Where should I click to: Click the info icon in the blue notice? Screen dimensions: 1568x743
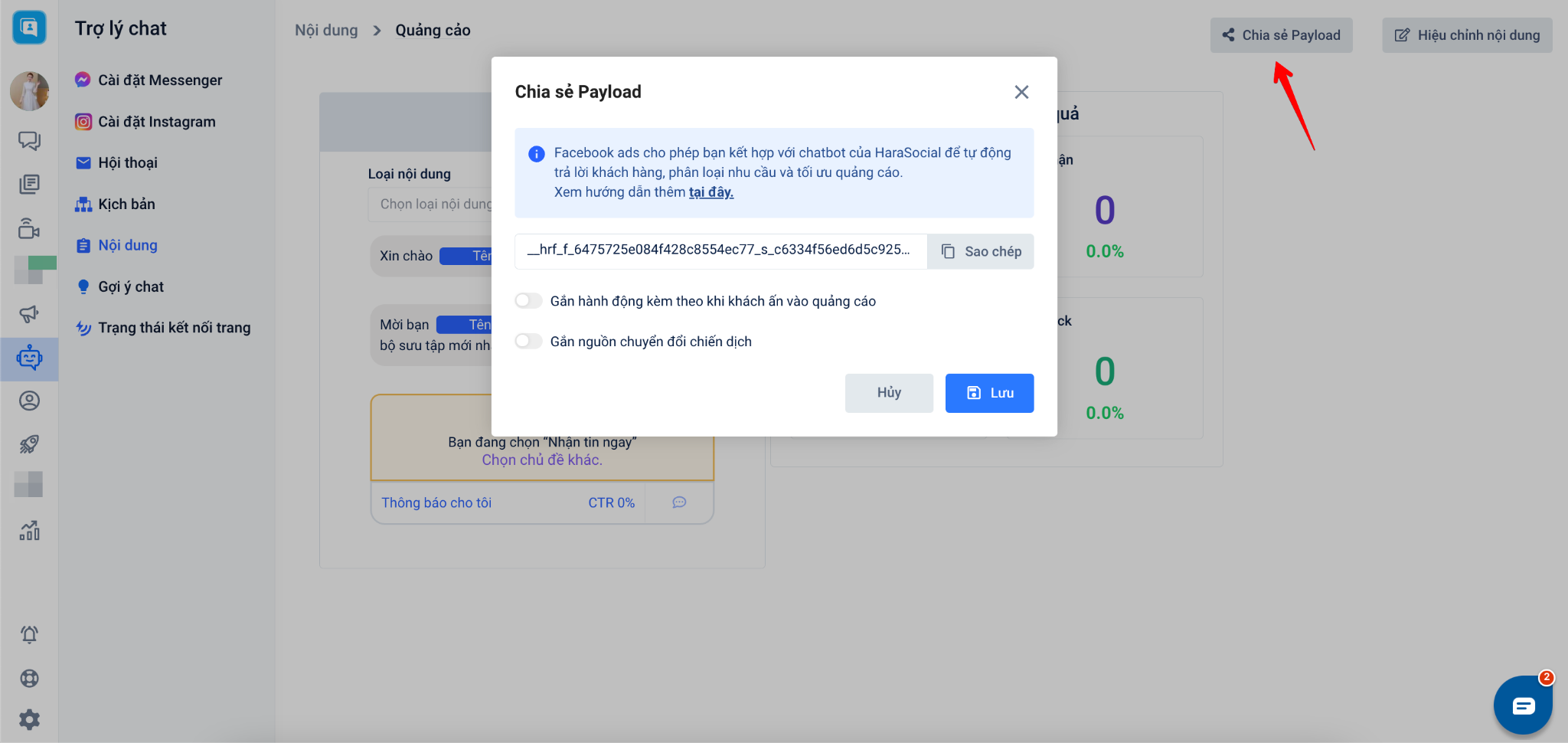point(537,154)
